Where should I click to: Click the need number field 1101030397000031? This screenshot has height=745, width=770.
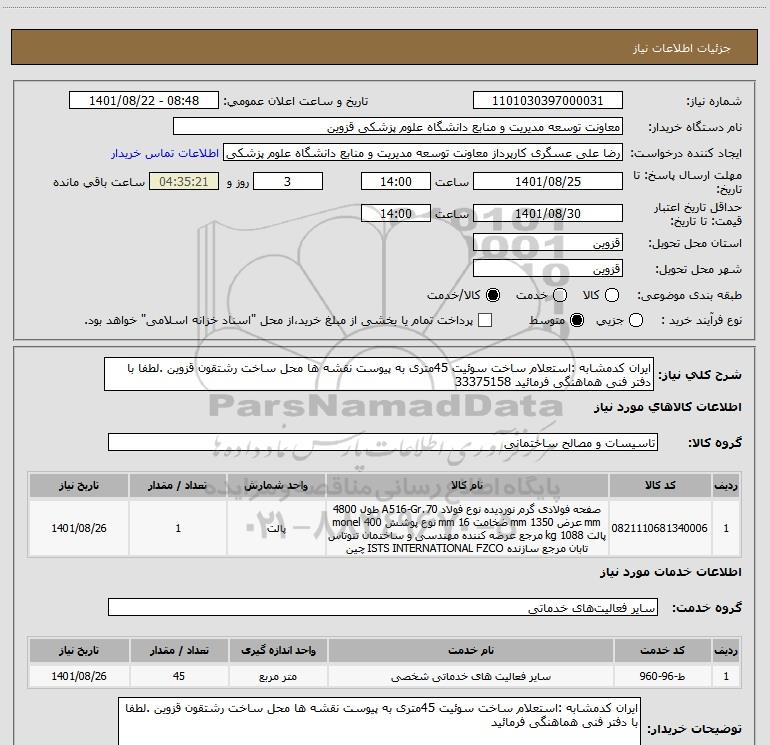point(548,101)
